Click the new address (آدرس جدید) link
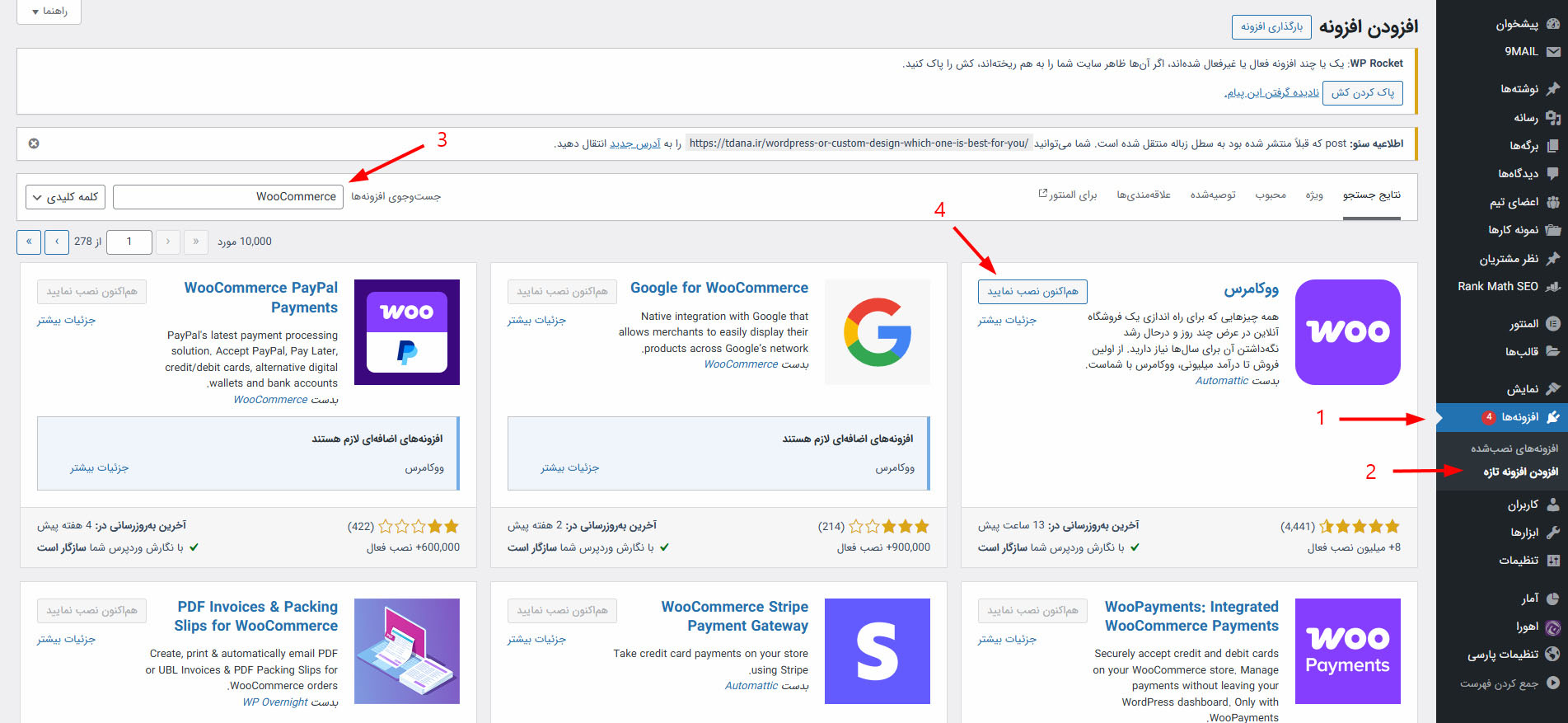Image resolution: width=1568 pixels, height=723 pixels. (634, 143)
